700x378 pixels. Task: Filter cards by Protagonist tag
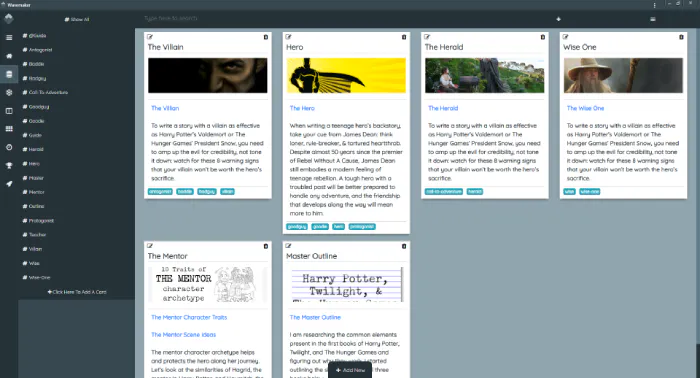(38, 220)
